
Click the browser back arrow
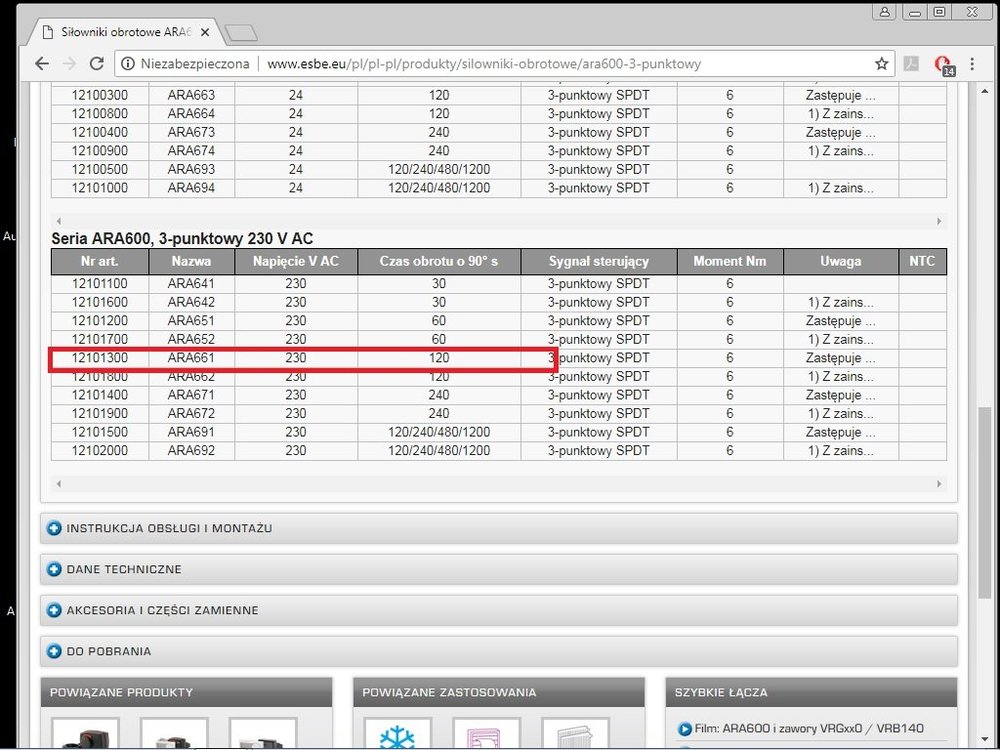[x=41, y=63]
